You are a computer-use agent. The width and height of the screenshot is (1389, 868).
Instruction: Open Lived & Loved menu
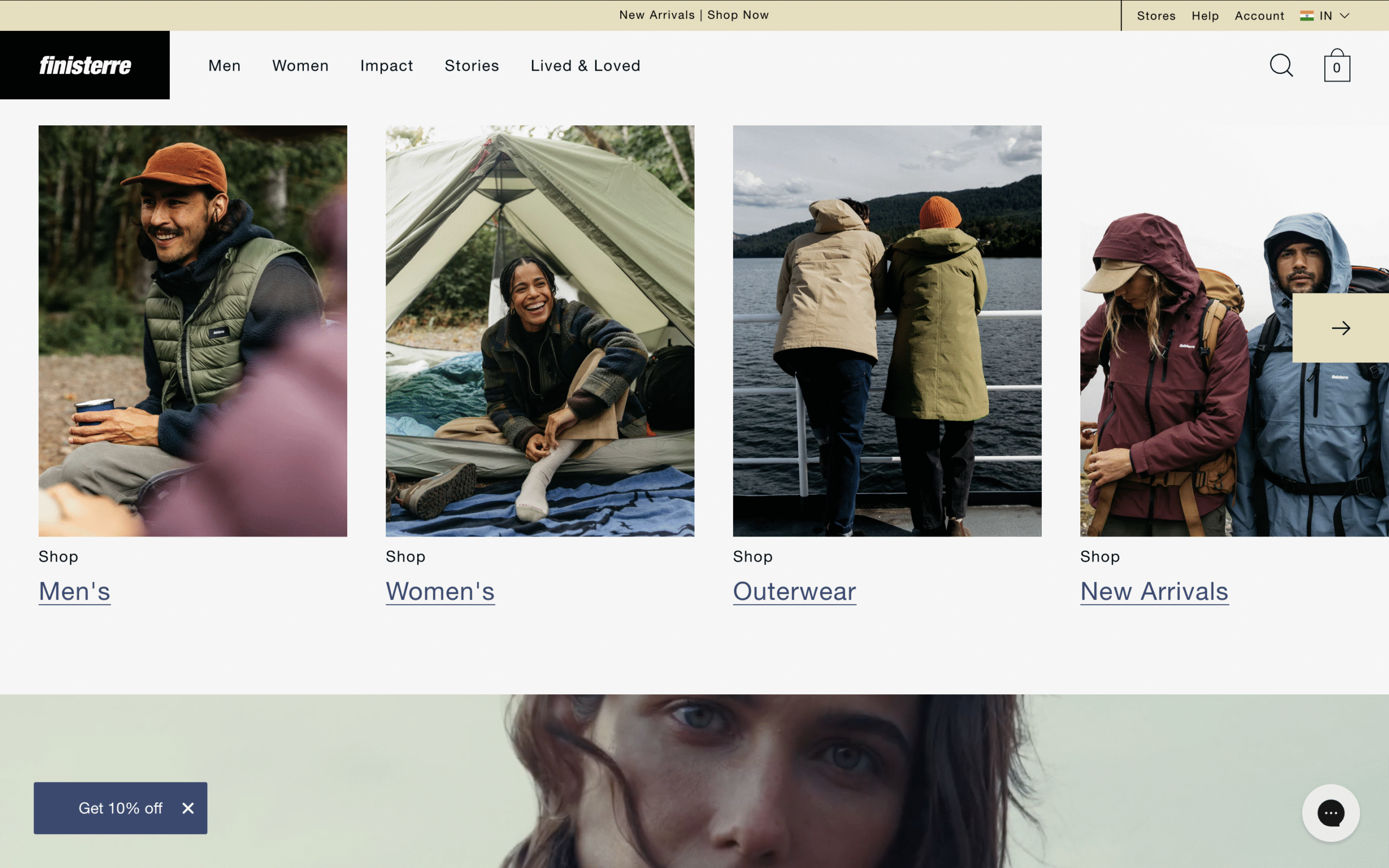tap(585, 66)
